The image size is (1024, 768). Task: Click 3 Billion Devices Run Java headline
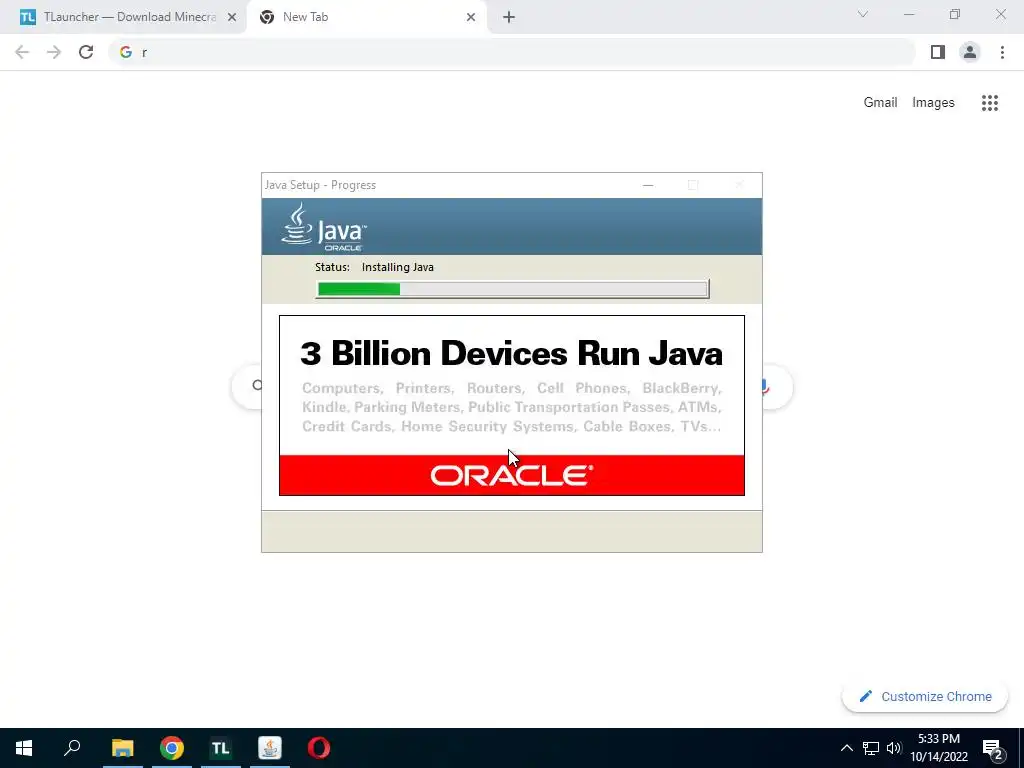[511, 353]
